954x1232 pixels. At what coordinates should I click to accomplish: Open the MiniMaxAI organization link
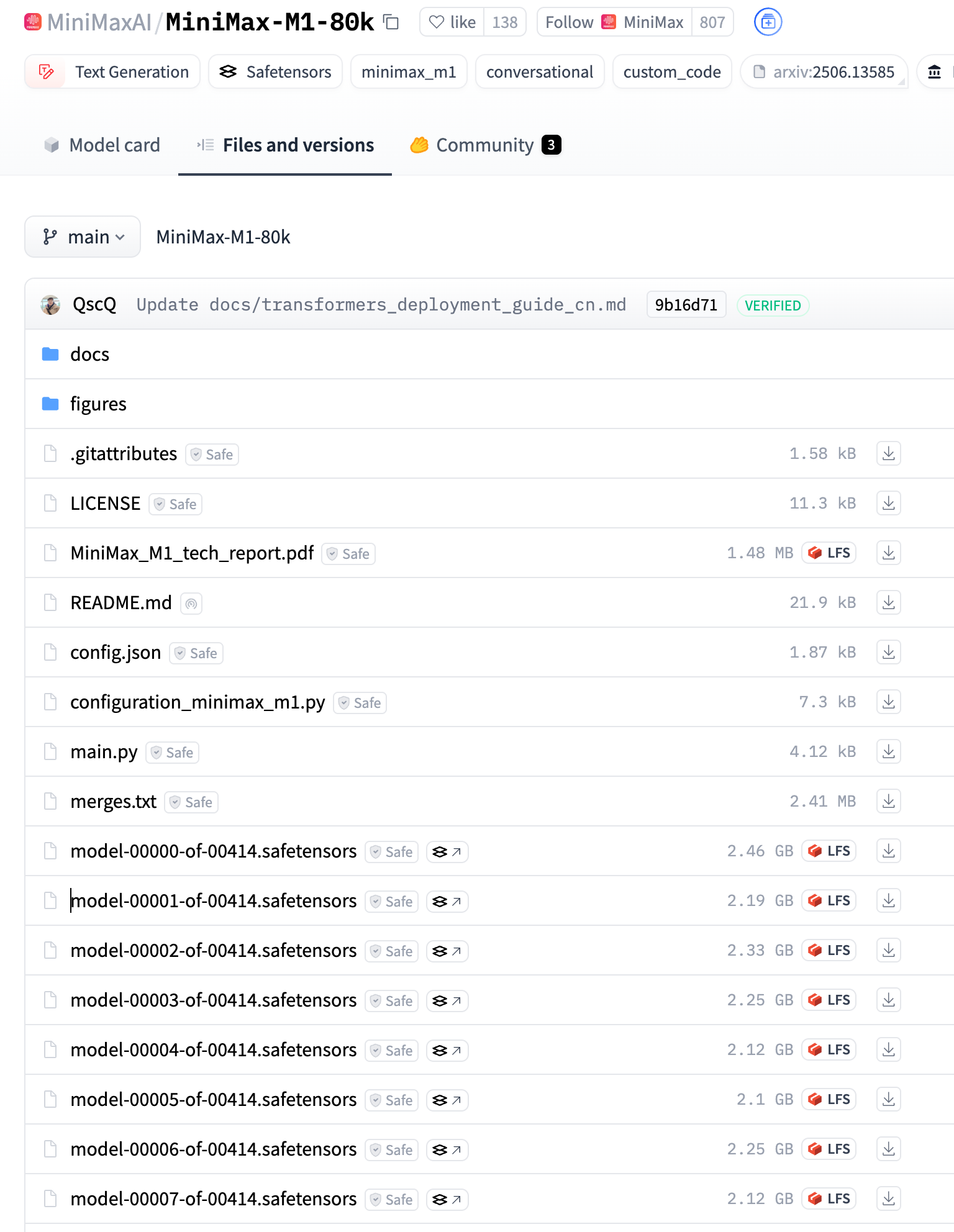point(99,22)
